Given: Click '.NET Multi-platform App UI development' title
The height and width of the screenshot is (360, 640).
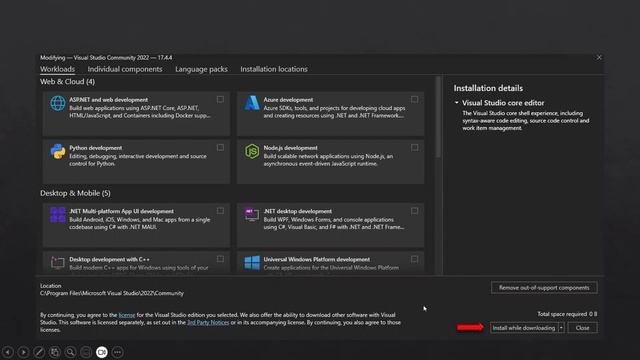Looking at the screenshot, I should tap(121, 211).
